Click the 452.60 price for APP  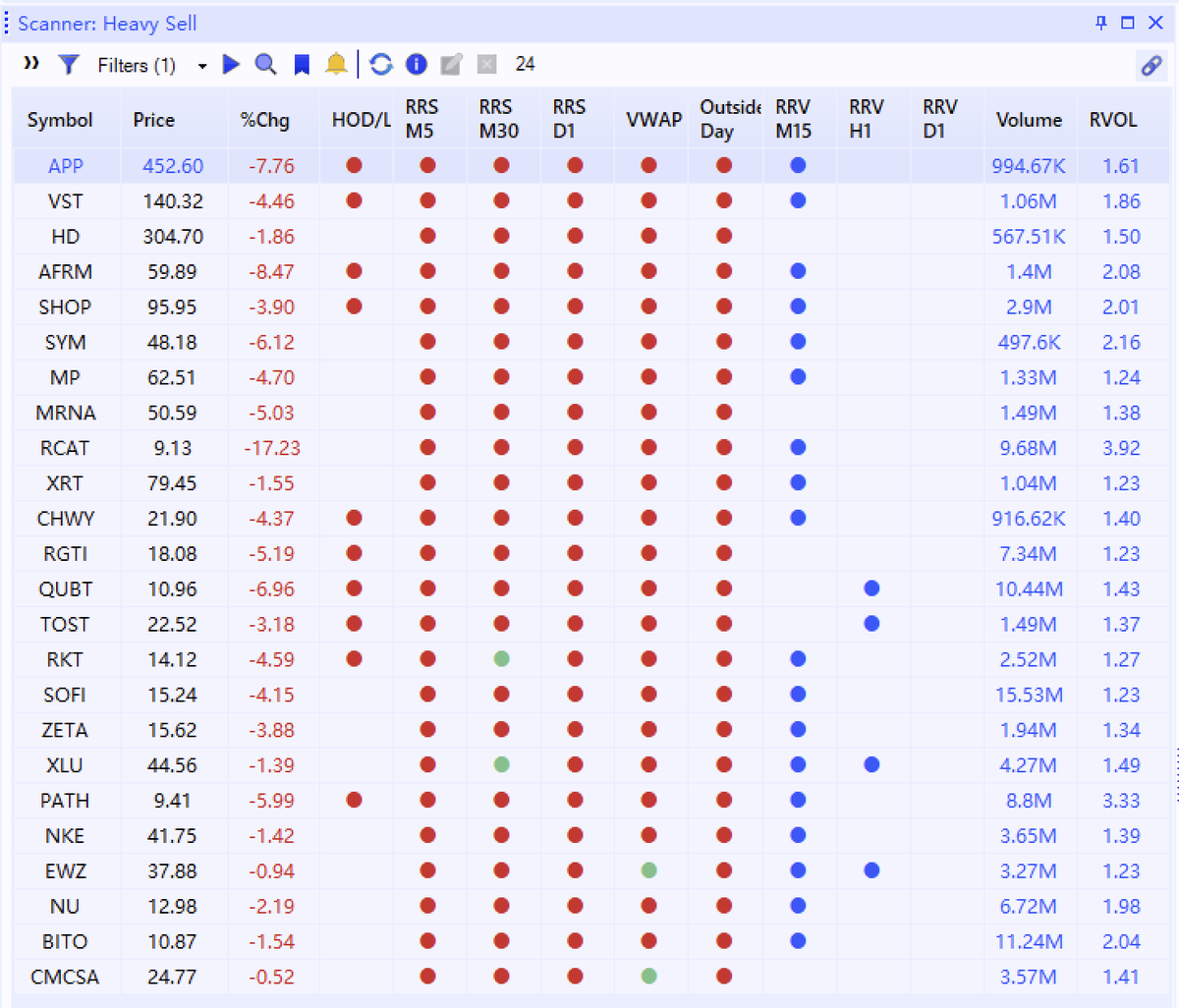(x=173, y=166)
